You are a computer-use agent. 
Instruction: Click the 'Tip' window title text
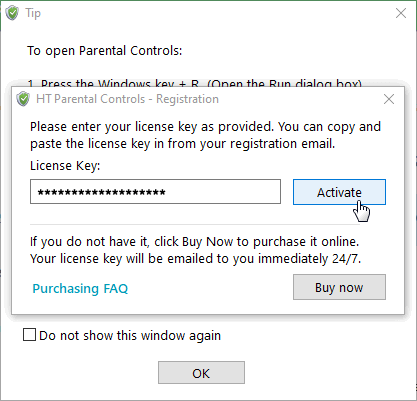tap(33, 13)
